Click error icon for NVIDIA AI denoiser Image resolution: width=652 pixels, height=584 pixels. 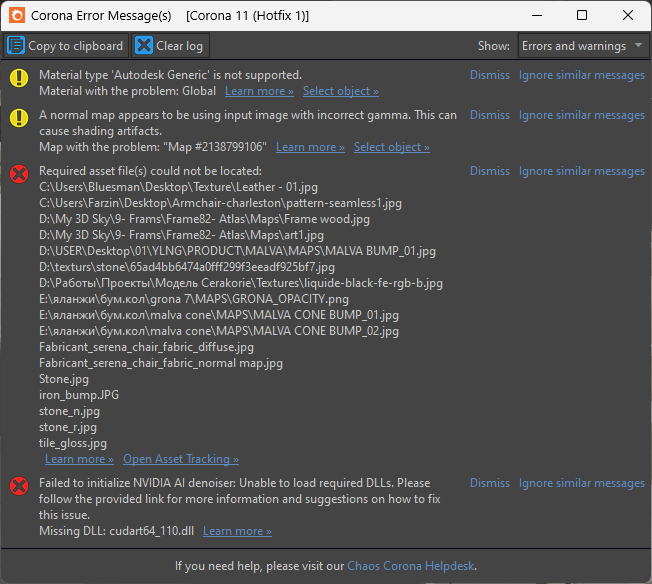tap(19, 486)
